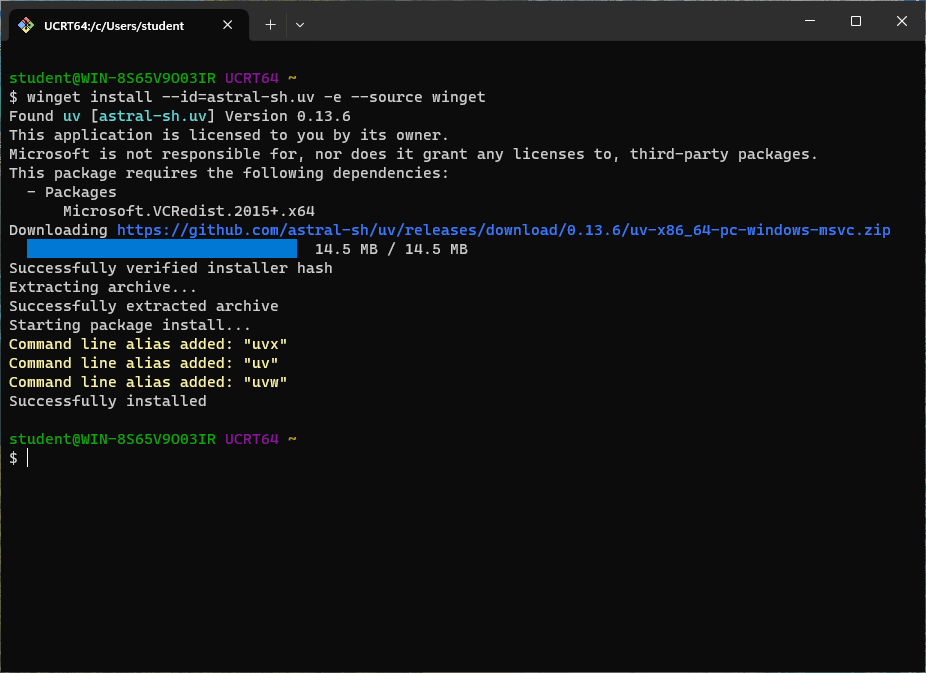Image resolution: width=926 pixels, height=673 pixels.
Task: Click the blue download progress bar
Action: pyautogui.click(x=162, y=249)
